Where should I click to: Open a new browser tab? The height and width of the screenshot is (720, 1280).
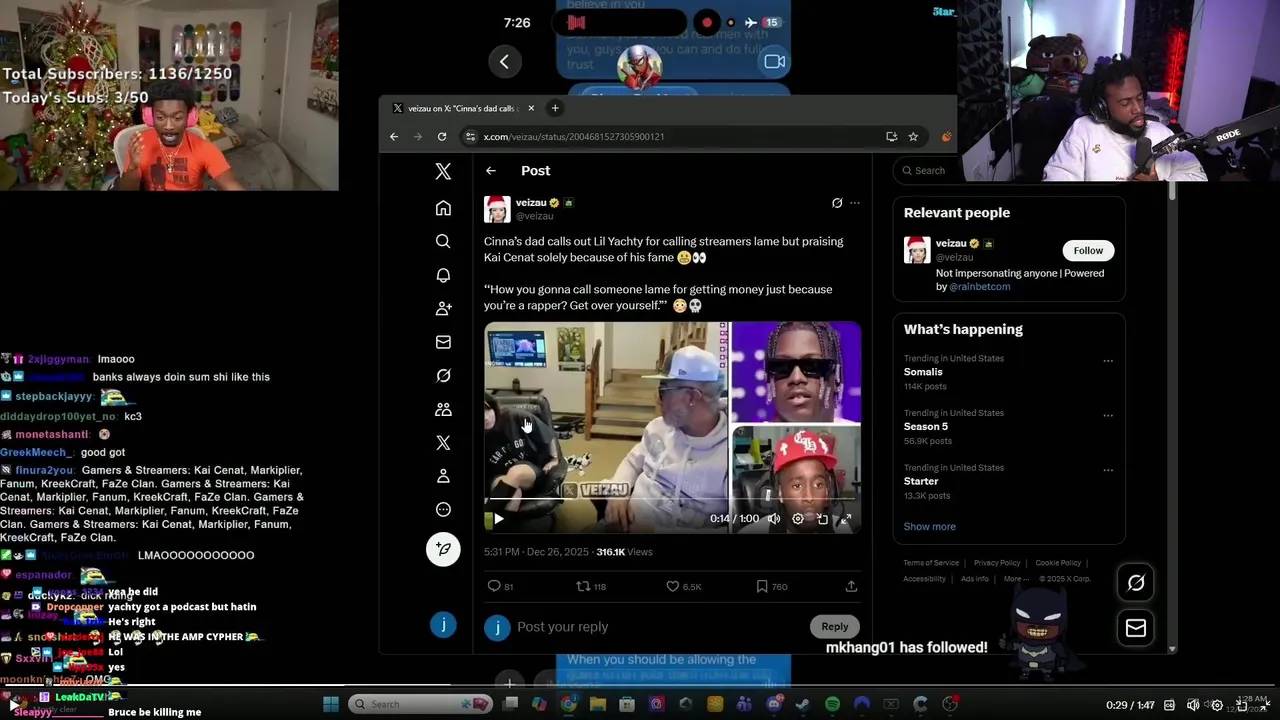pos(555,108)
